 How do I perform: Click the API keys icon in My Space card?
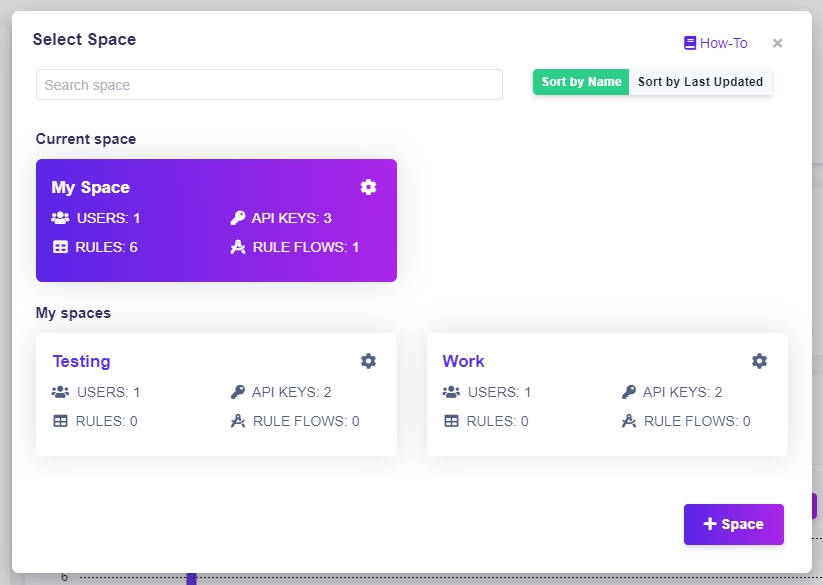[237, 218]
